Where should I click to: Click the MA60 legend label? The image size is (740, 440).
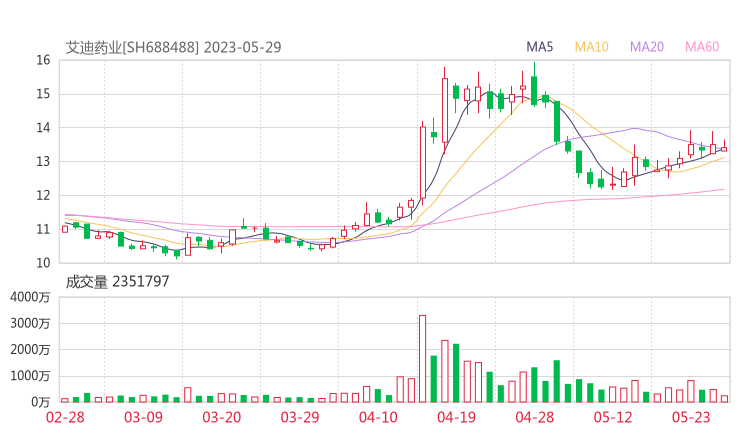(702, 47)
